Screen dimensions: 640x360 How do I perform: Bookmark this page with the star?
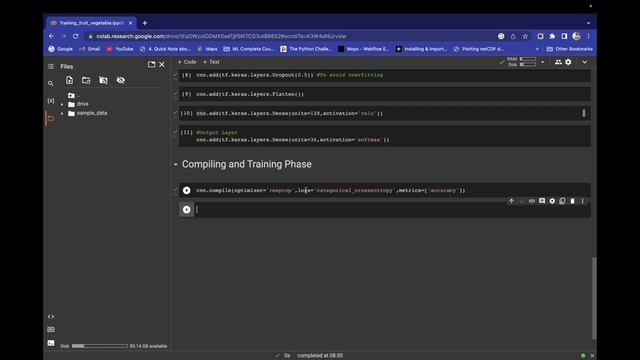click(525, 36)
